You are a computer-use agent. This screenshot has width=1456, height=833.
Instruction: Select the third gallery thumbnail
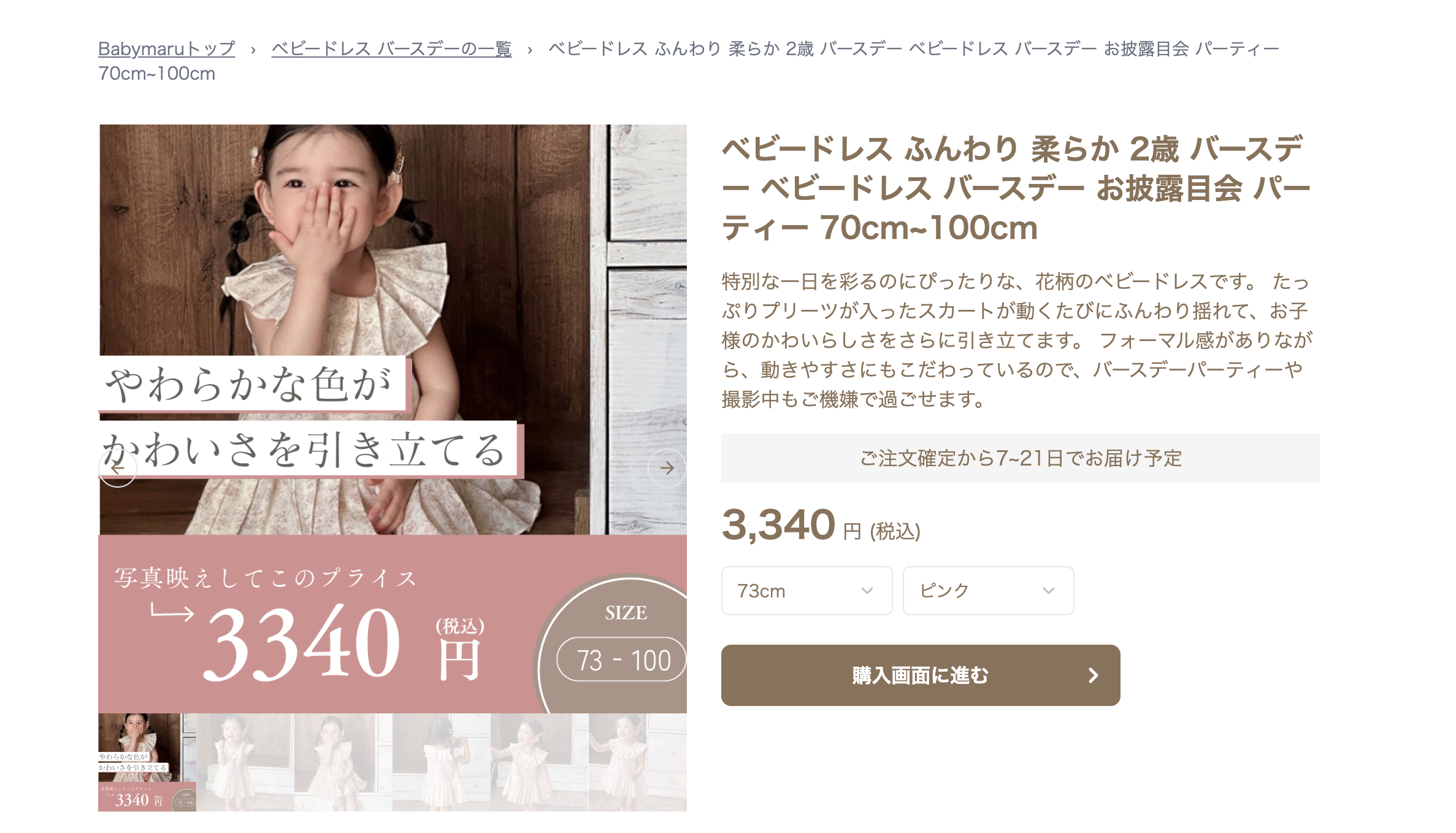tap(343, 762)
